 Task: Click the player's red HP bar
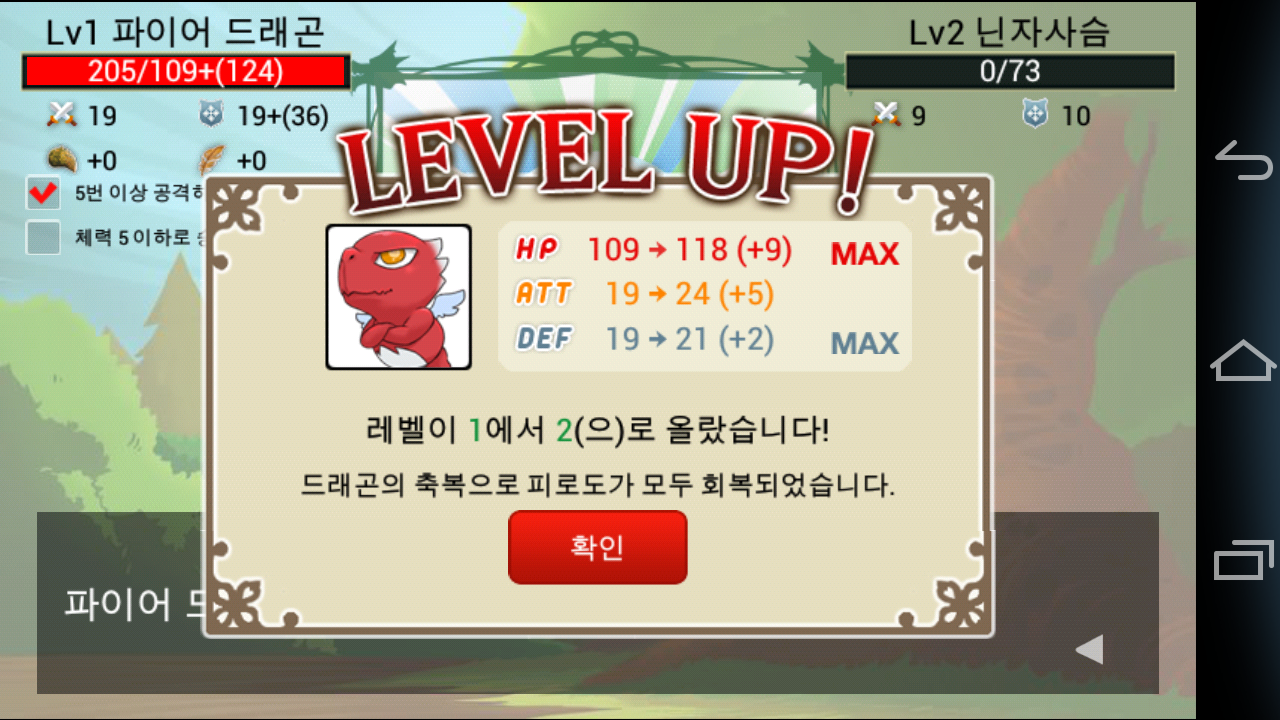coord(186,72)
